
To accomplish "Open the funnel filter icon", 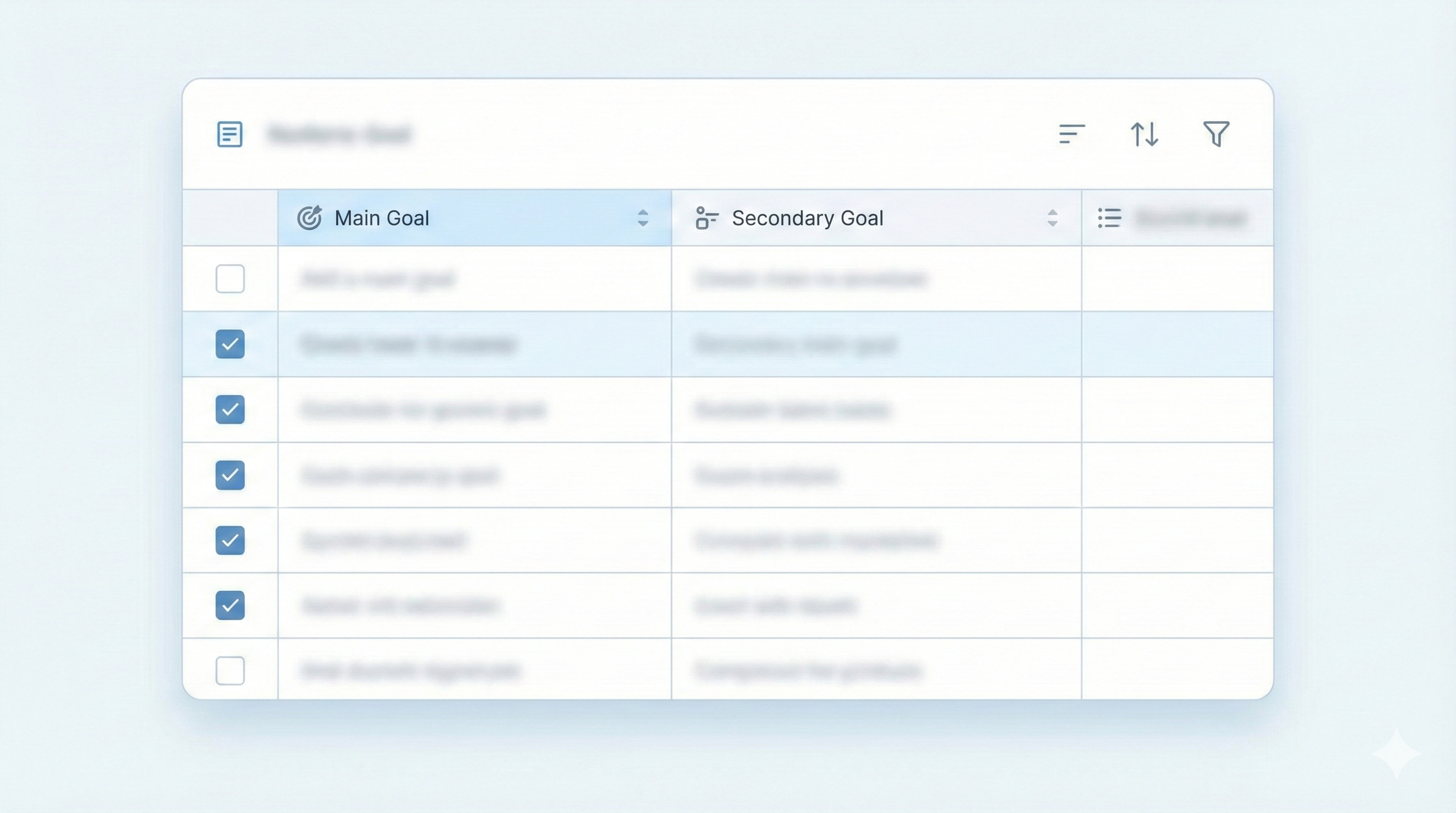I will (x=1216, y=134).
